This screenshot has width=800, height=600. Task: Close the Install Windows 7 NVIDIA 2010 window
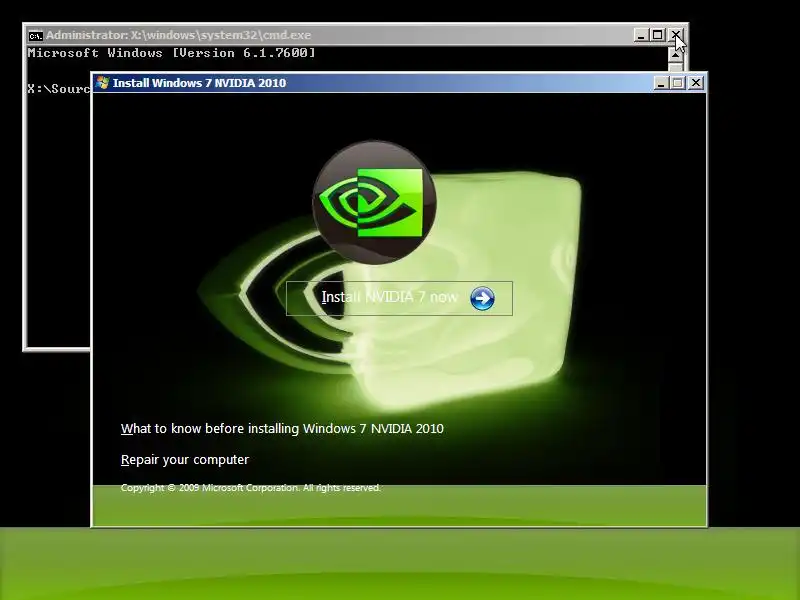click(x=695, y=83)
